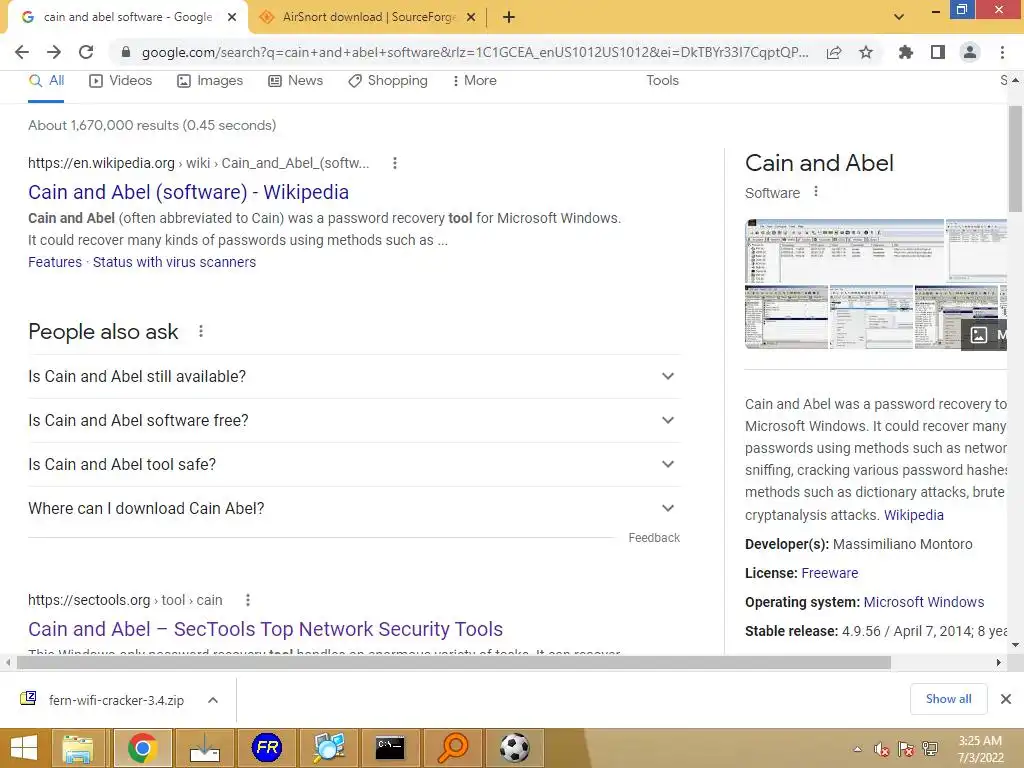The image size is (1024, 768).
Task: Expand 'Is Cain and Abel tool safe?'
Action: pos(354,464)
